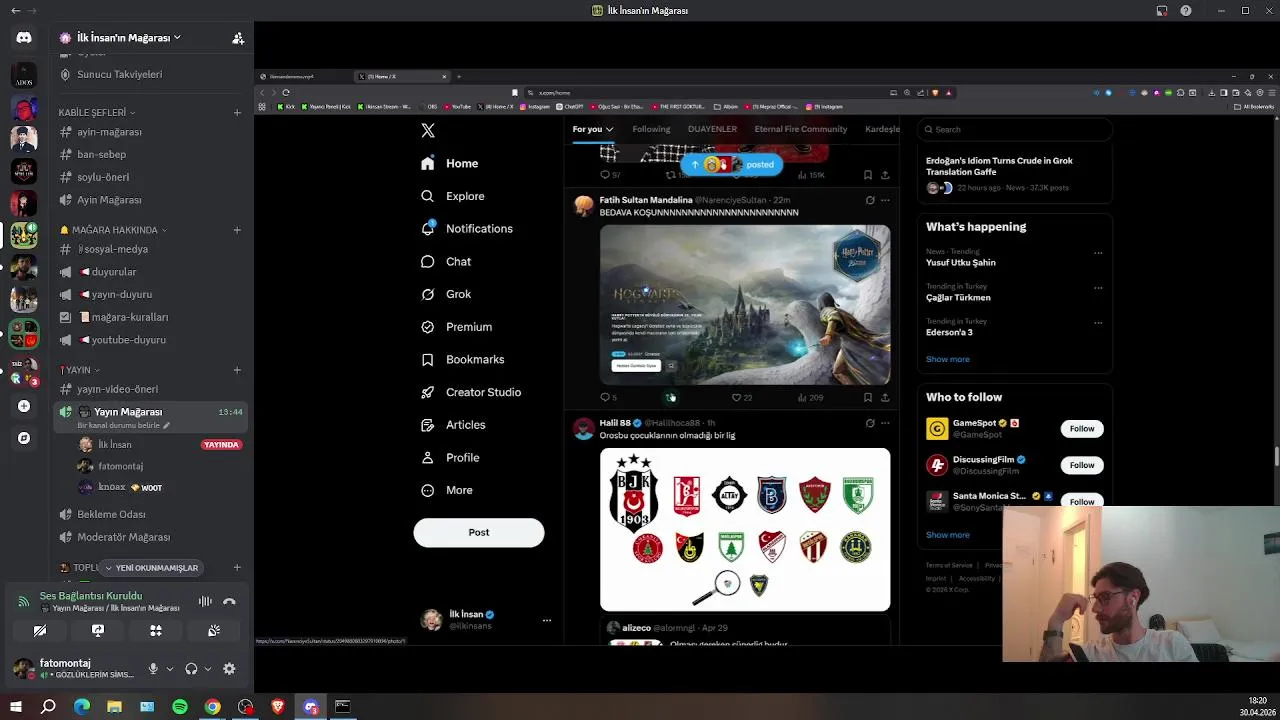
Task: Open Discover servers compass icon
Action: [x=24, y=438]
